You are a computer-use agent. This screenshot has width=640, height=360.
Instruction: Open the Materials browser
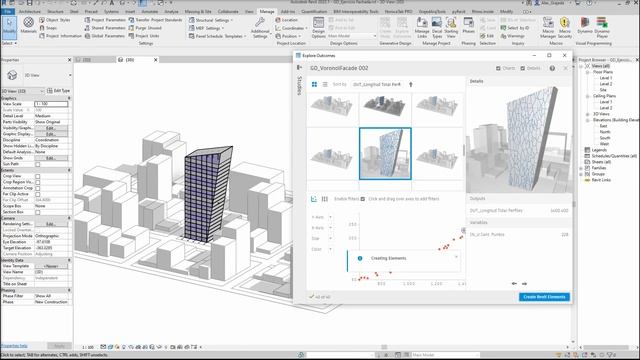pyautogui.click(x=28, y=25)
